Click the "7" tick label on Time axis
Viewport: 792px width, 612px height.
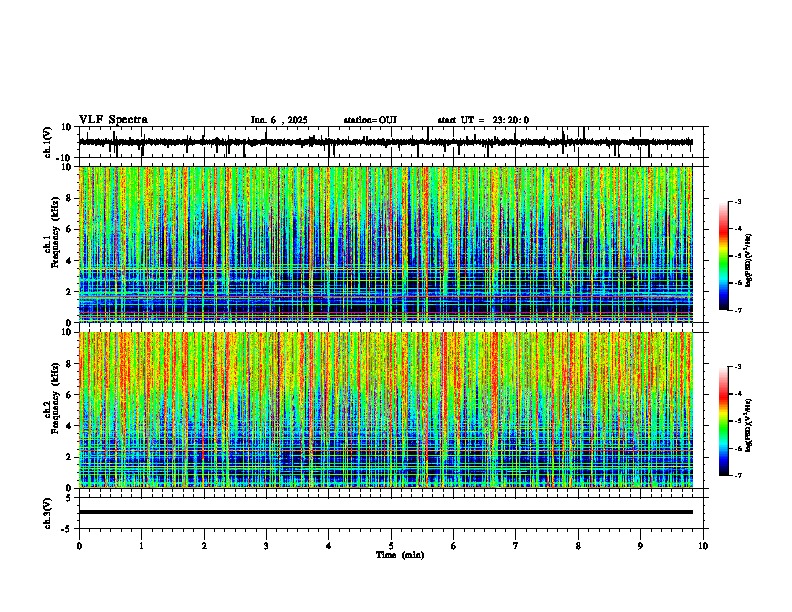click(516, 546)
